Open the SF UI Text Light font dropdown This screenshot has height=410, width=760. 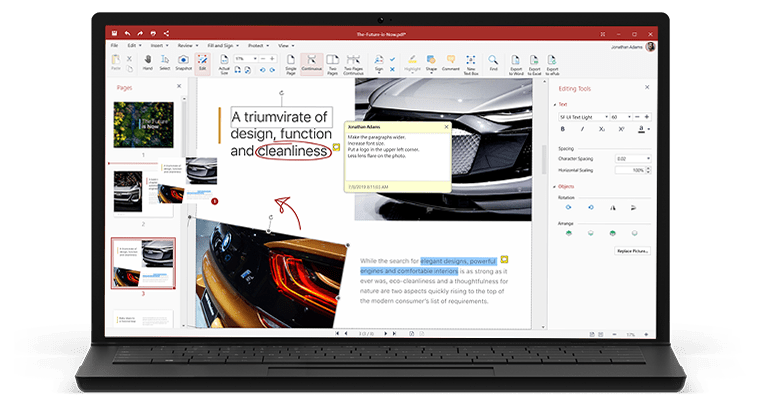[582, 116]
